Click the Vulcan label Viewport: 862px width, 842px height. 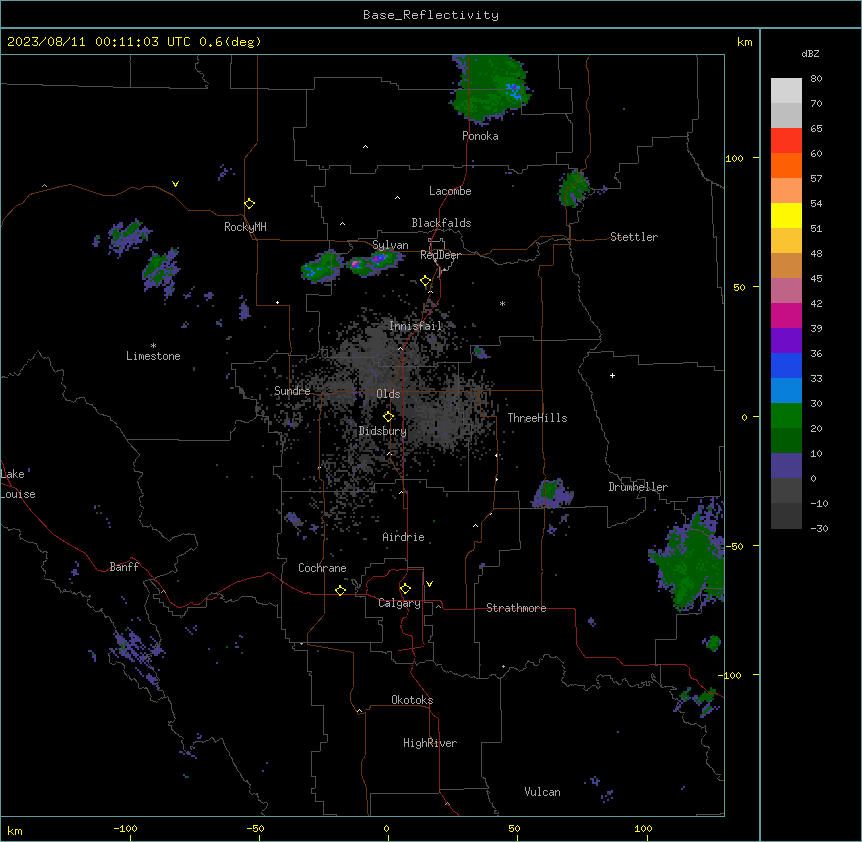pyautogui.click(x=542, y=792)
